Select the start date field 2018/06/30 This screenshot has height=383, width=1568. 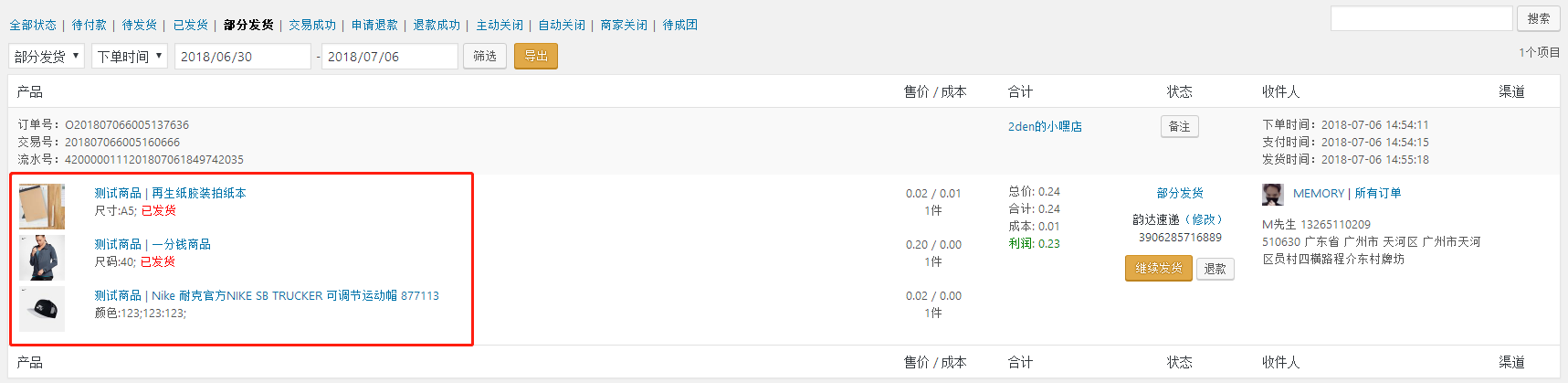tap(243, 57)
